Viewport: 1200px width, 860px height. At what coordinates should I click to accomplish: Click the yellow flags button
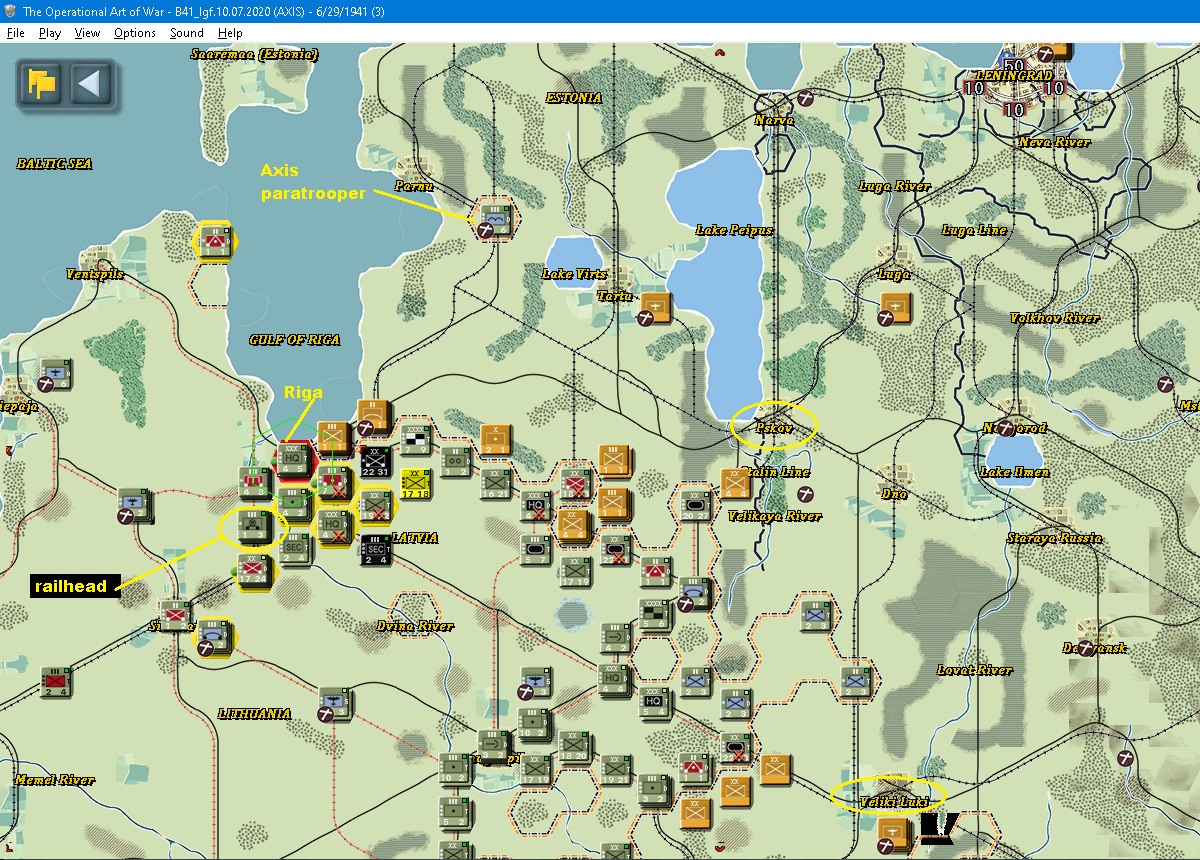tap(41, 83)
